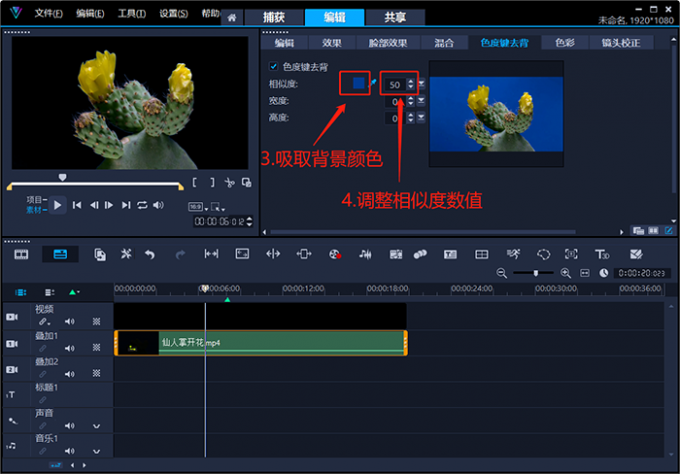This screenshot has width=680, height=474.
Task: Pick background color with eyedropper tool
Action: coord(372,83)
